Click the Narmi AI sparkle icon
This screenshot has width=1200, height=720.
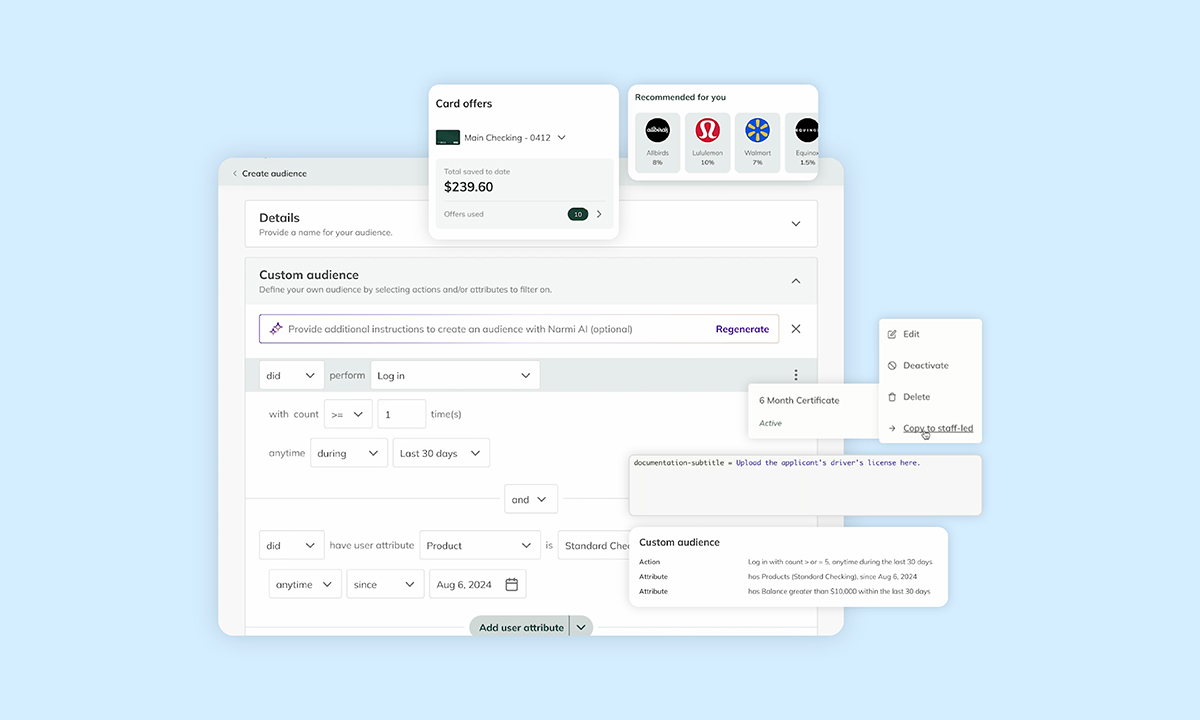[276, 329]
